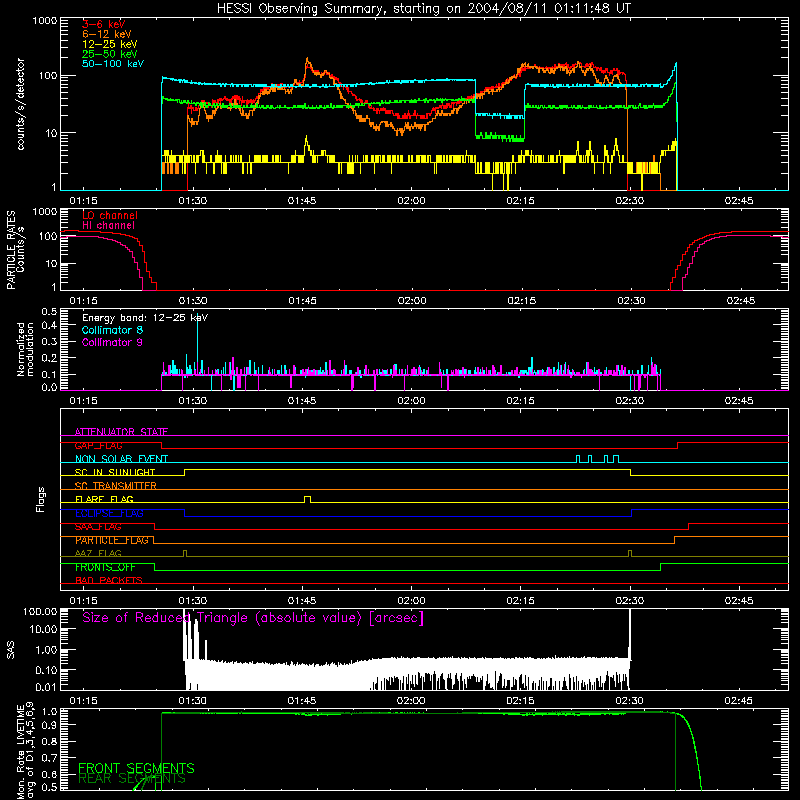This screenshot has width=800, height=800.
Task: Click the SC_TRANSMITTER flag label
Action: (116, 485)
